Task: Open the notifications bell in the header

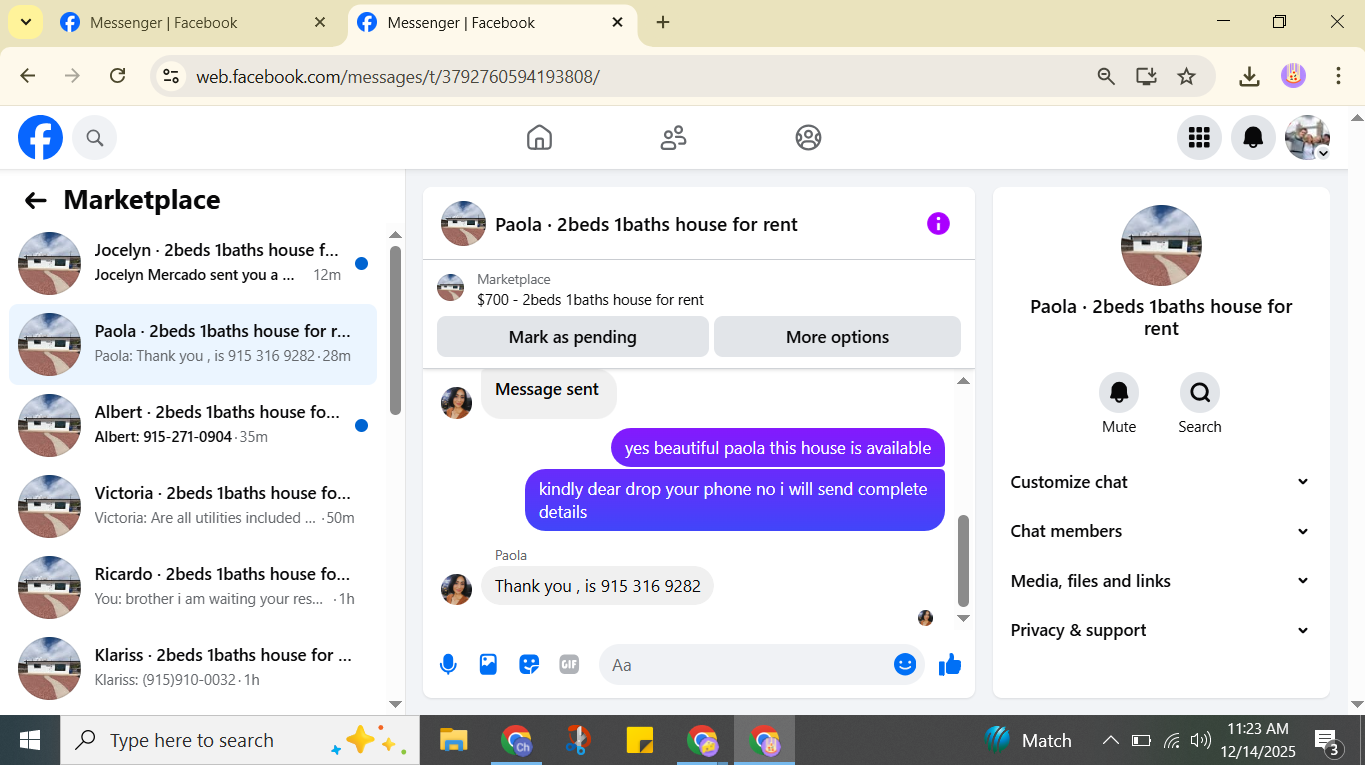Action: pos(1253,138)
